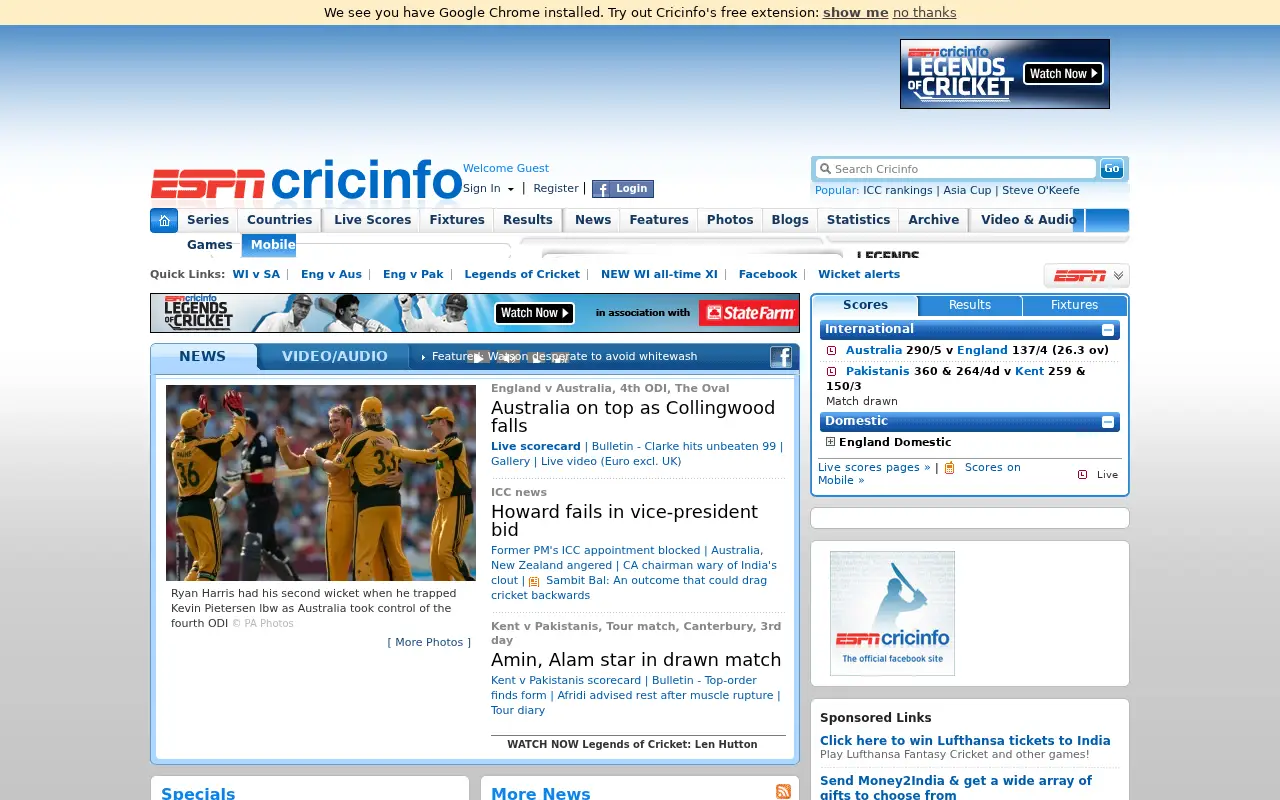Click Lufthansa tickets to India sponsored link
The image size is (1280, 800).
(x=965, y=741)
